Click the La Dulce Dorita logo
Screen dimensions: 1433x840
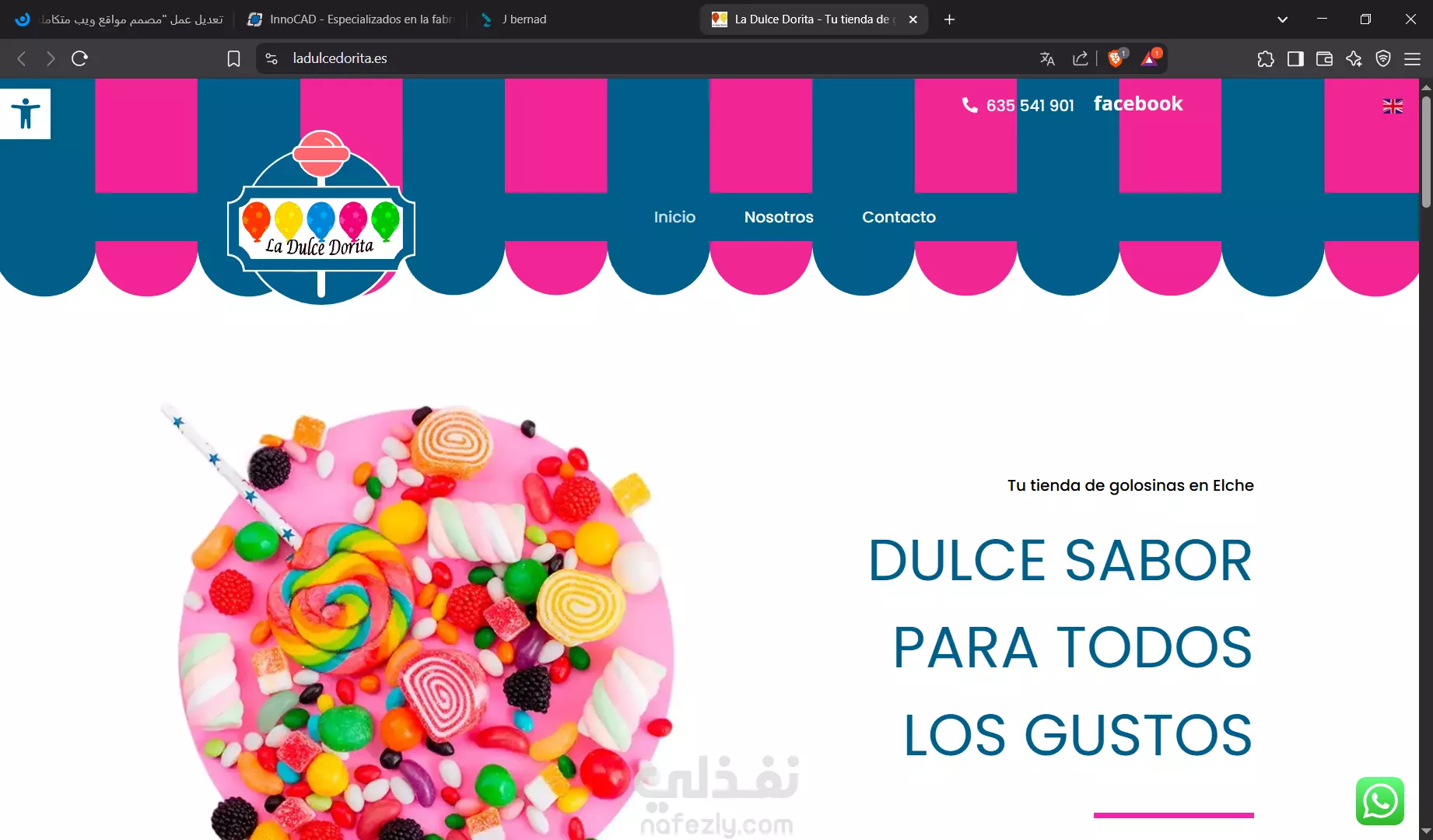(321, 217)
